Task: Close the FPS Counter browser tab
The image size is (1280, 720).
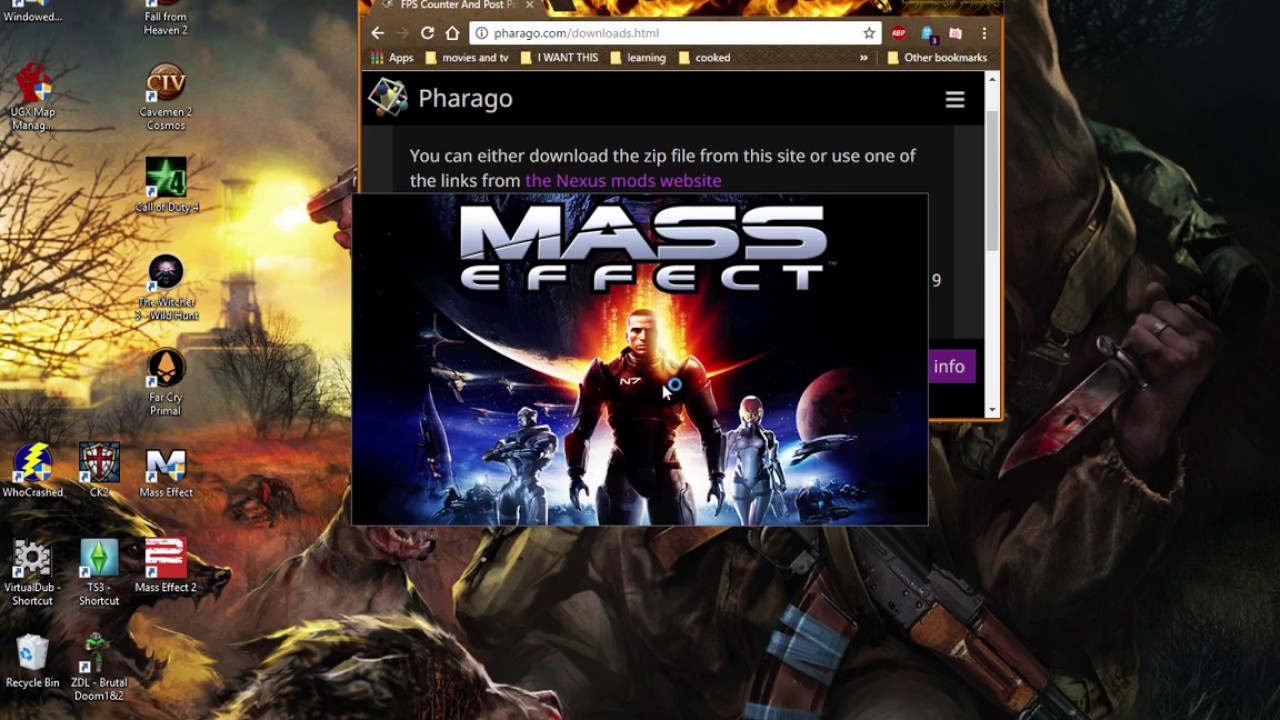Action: [529, 5]
